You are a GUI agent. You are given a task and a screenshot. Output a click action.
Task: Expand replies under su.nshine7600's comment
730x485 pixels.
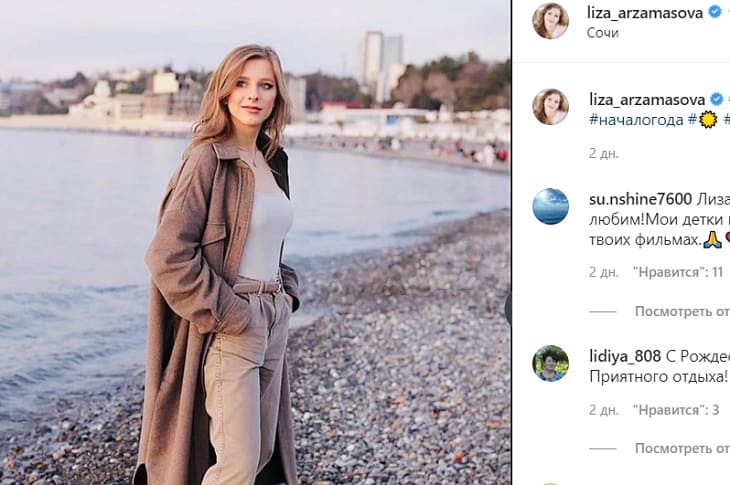(x=682, y=311)
